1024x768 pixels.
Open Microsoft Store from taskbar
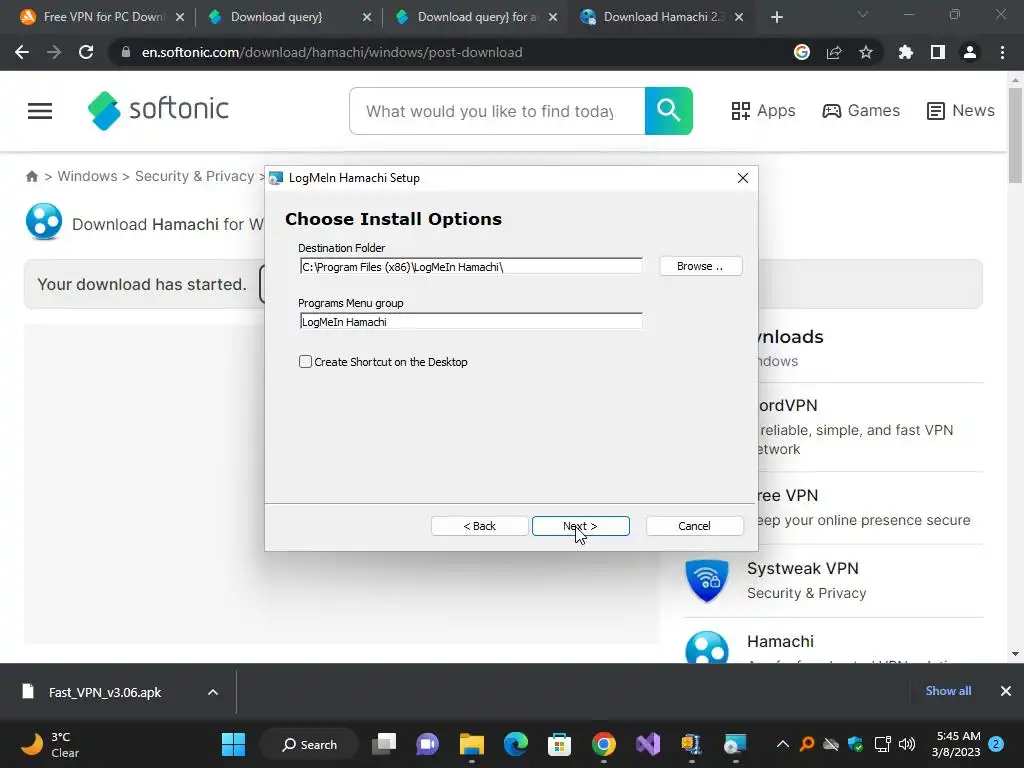click(x=560, y=744)
